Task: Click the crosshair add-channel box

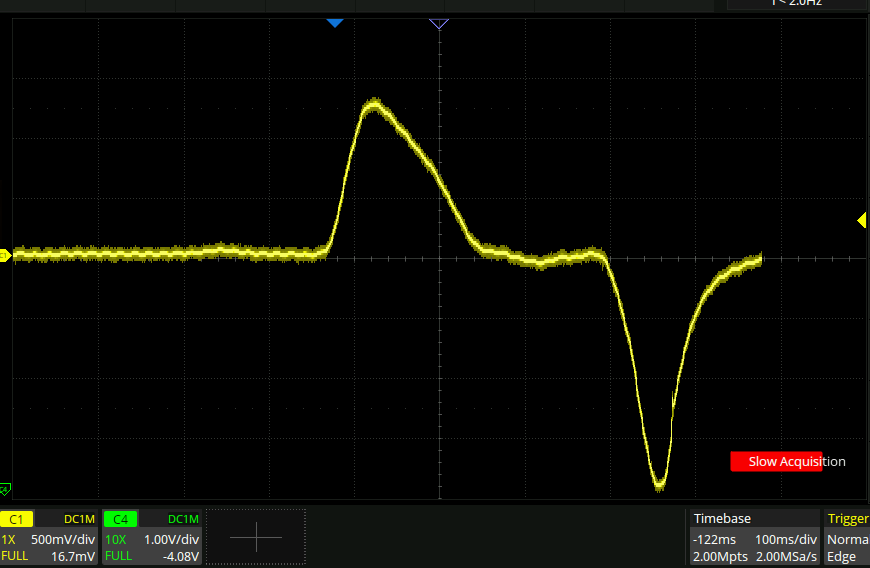Action: pyautogui.click(x=256, y=537)
